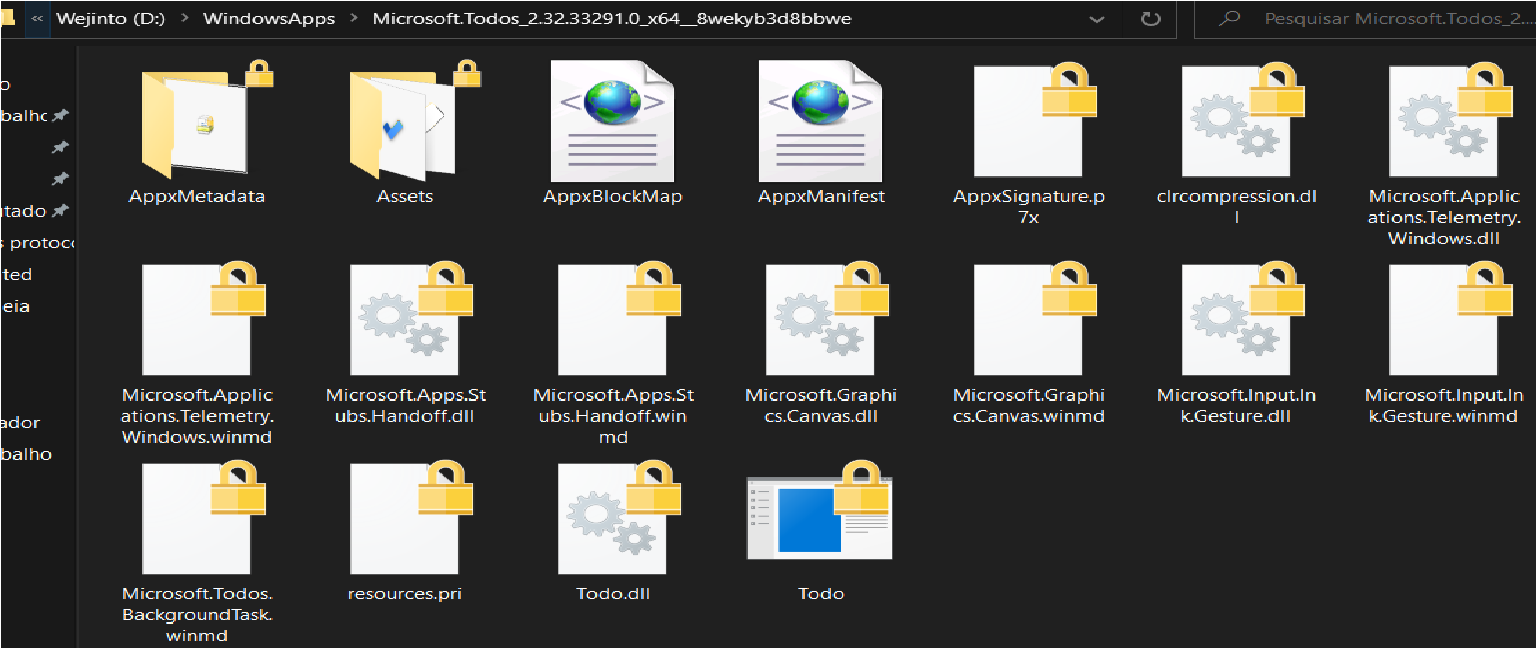Select Microsoft.Input.Ink.Gesture.winmd icon
Screen dimensions: 1536x648
point(1451,318)
